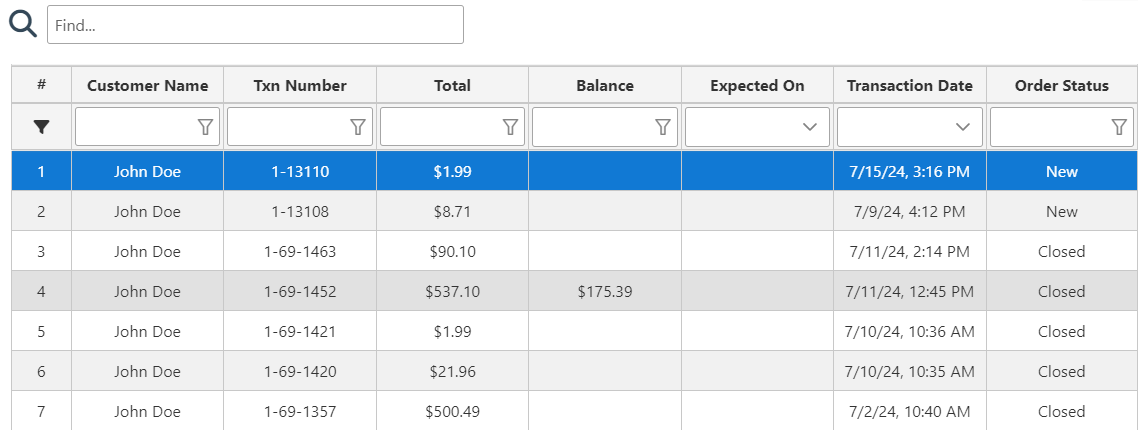The height and width of the screenshot is (430, 1138).
Task: Expand the Expected On filter dropdown
Action: click(x=810, y=127)
